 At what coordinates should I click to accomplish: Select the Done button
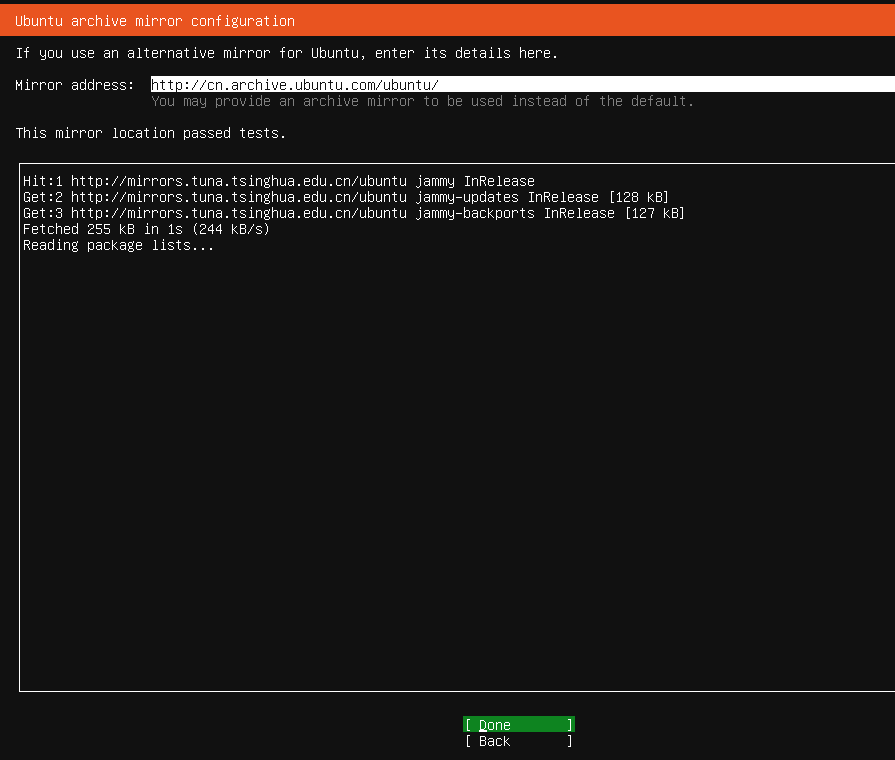point(518,725)
